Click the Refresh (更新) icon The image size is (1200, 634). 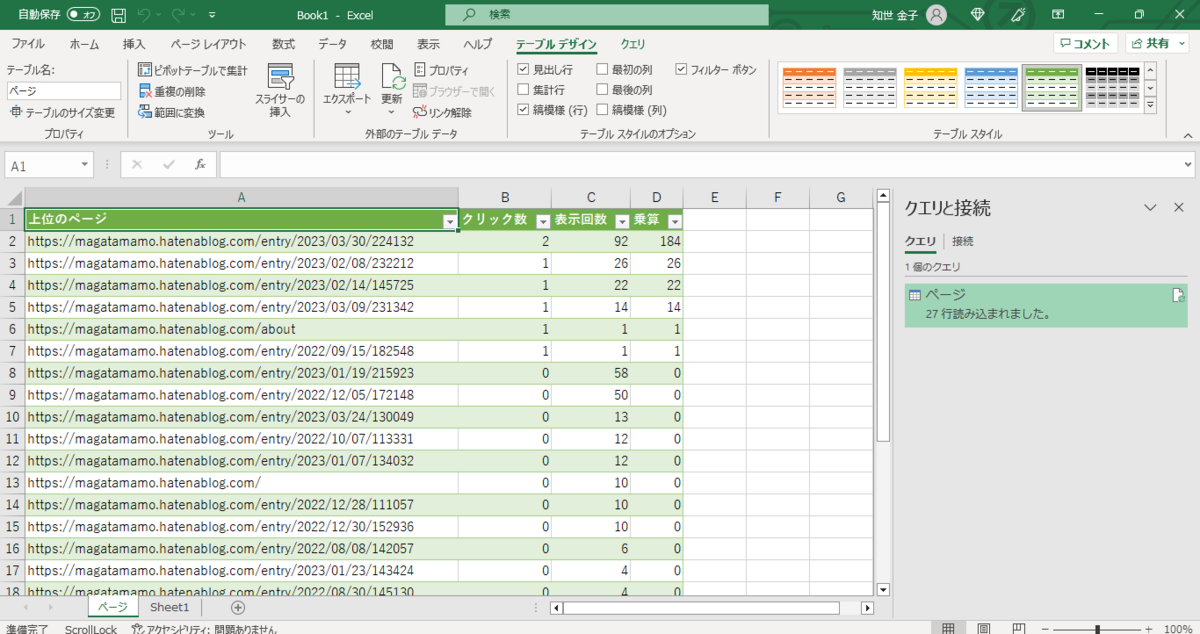(x=392, y=78)
